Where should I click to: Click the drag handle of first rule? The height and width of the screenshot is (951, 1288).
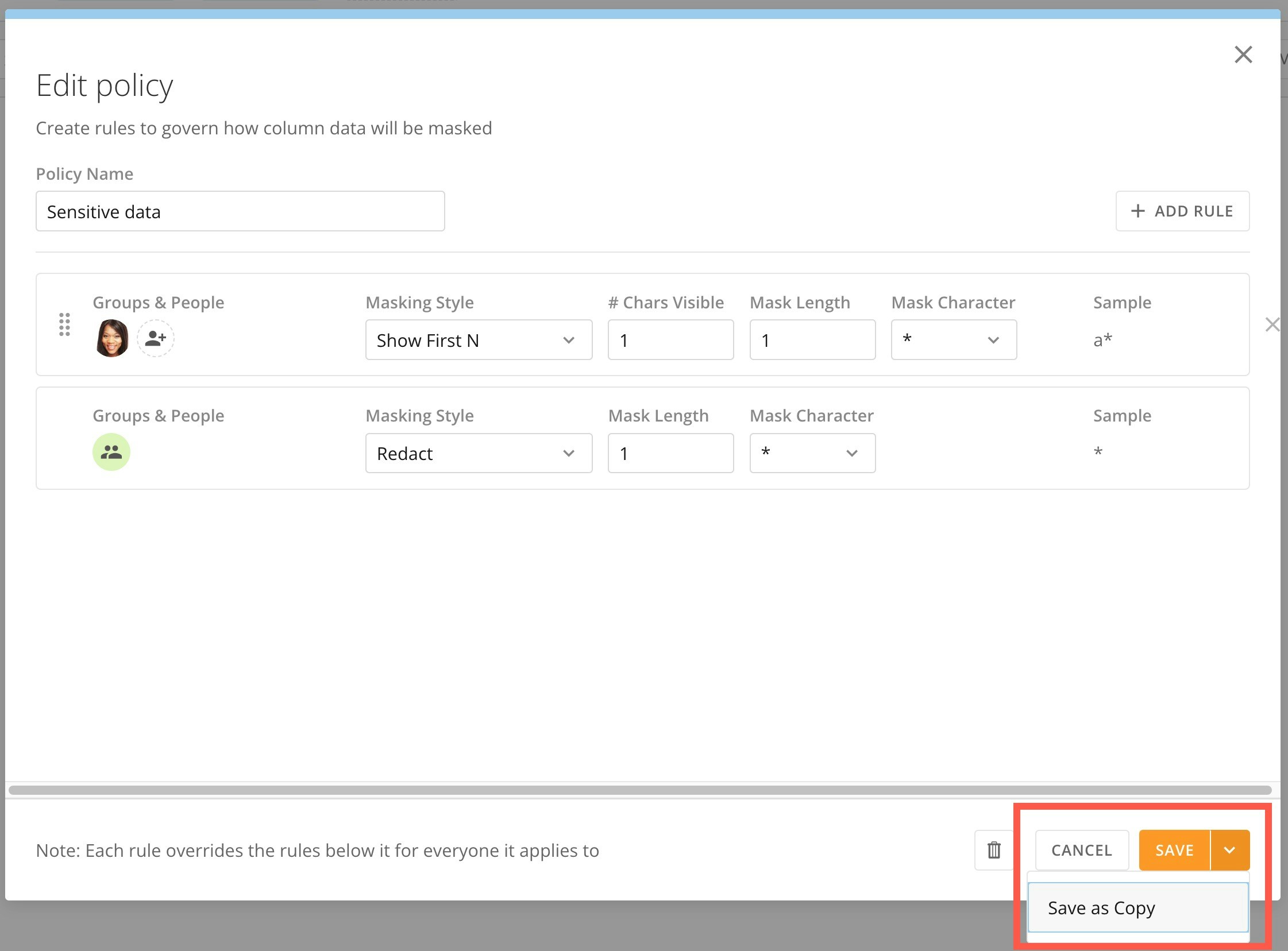pos(64,324)
